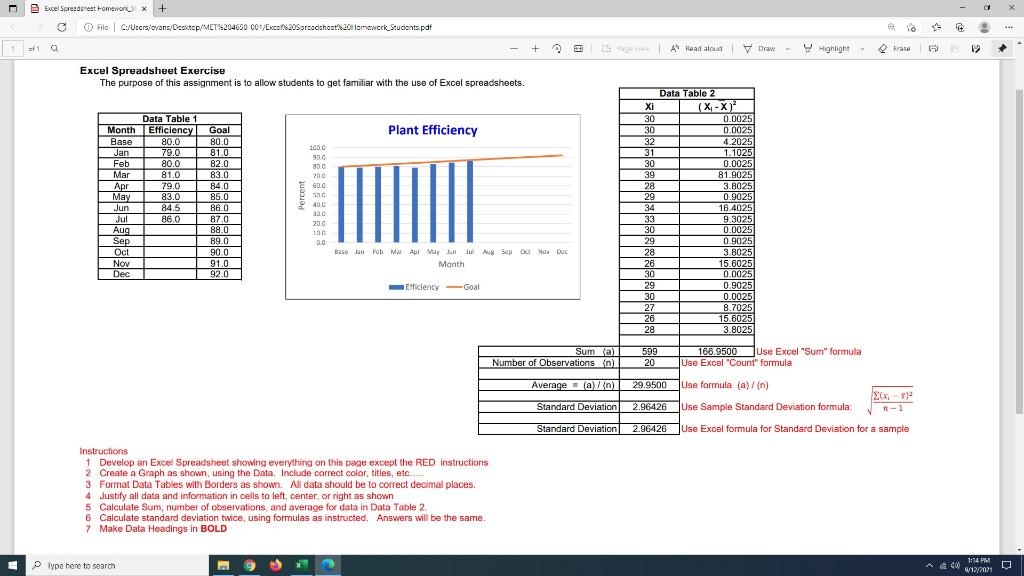The height and width of the screenshot is (576, 1024).
Task: Add this page to favorites
Action: point(913,27)
